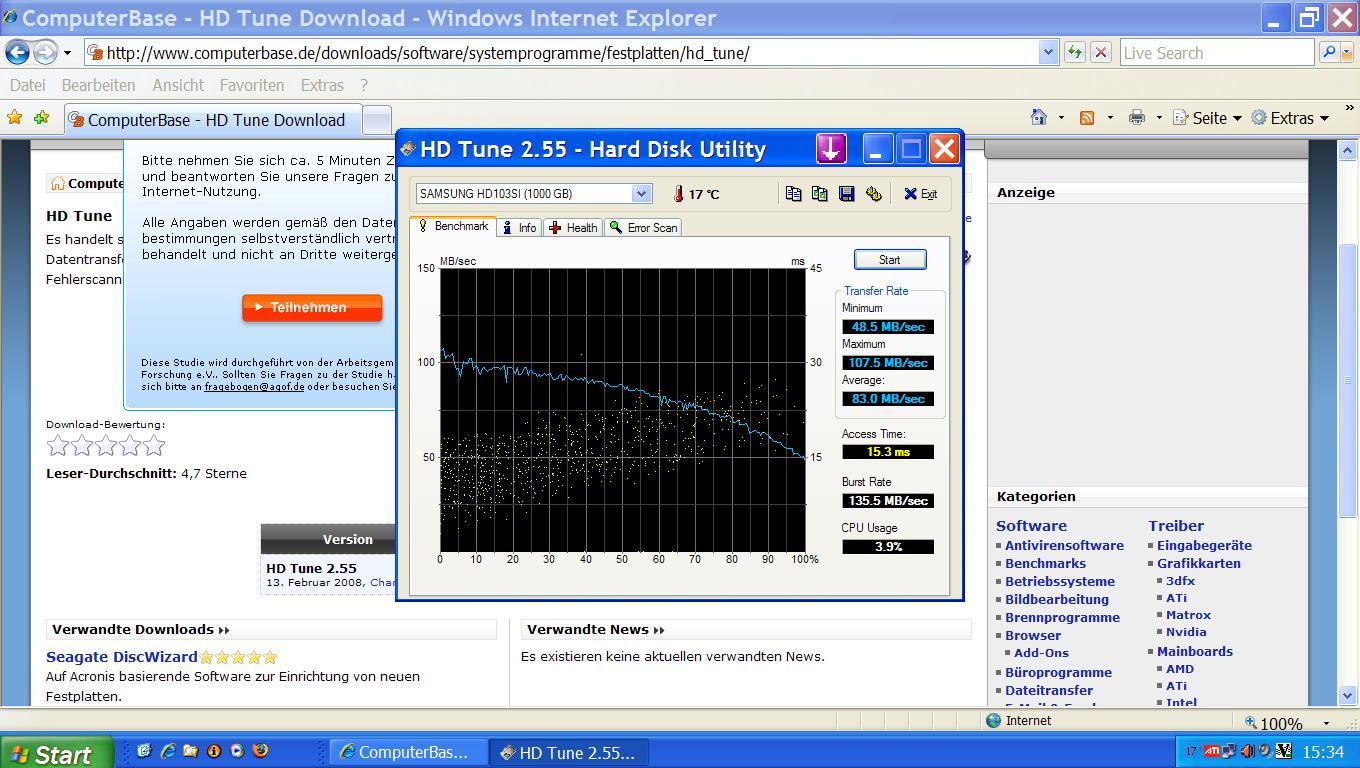
Task: Open HD Tune options via the tools icon
Action: point(873,194)
